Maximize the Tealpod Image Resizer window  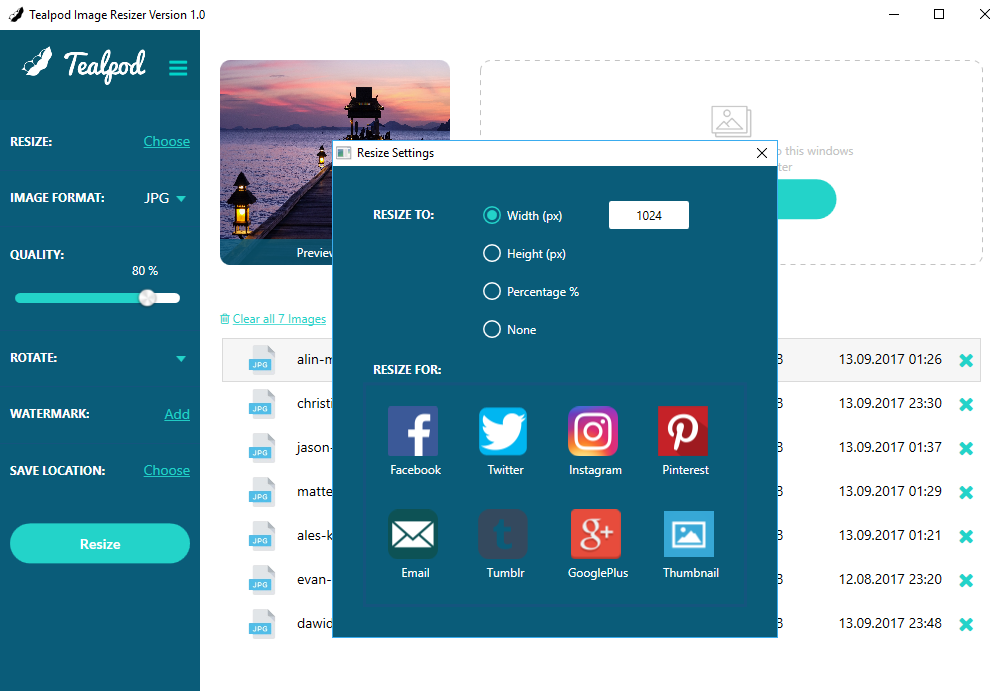[939, 14]
